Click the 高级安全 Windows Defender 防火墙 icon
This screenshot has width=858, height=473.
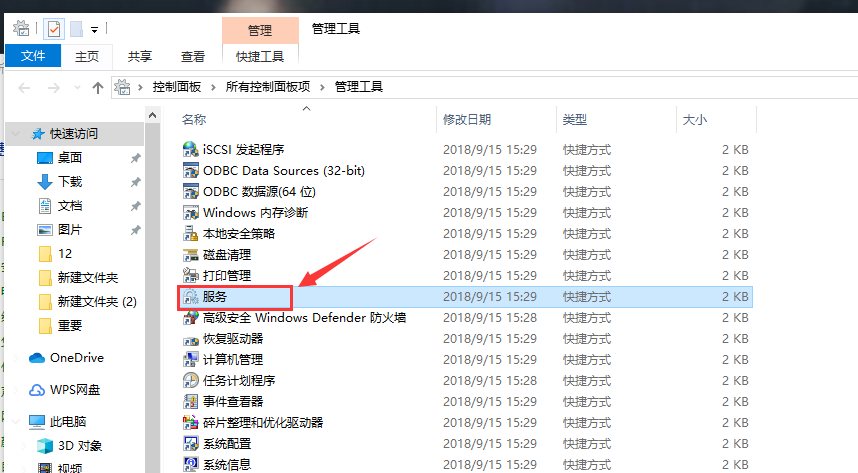pyautogui.click(x=190, y=317)
